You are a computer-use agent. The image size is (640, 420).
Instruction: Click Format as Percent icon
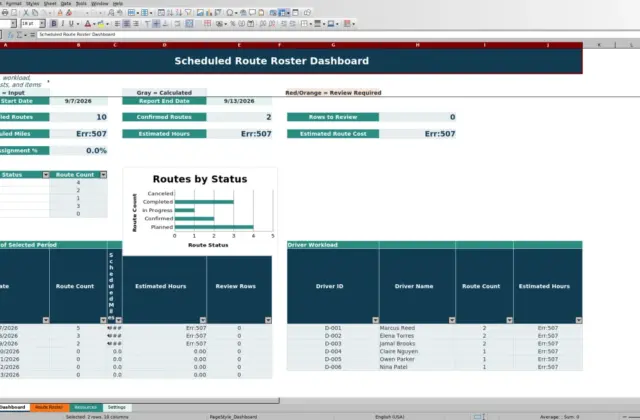pos(233,24)
